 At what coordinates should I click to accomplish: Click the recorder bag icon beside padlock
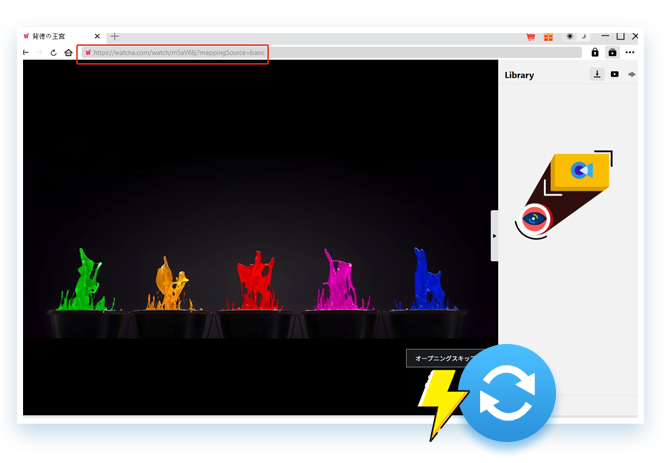click(612, 53)
